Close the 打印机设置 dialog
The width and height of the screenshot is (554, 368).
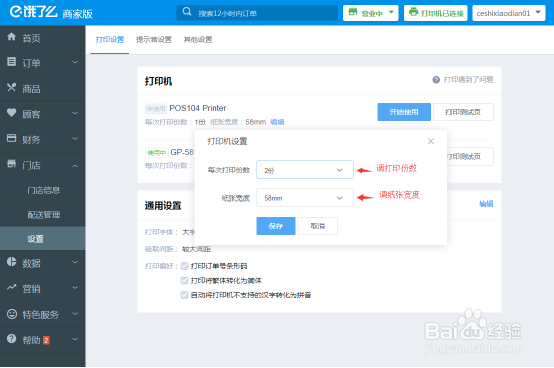tap(431, 141)
